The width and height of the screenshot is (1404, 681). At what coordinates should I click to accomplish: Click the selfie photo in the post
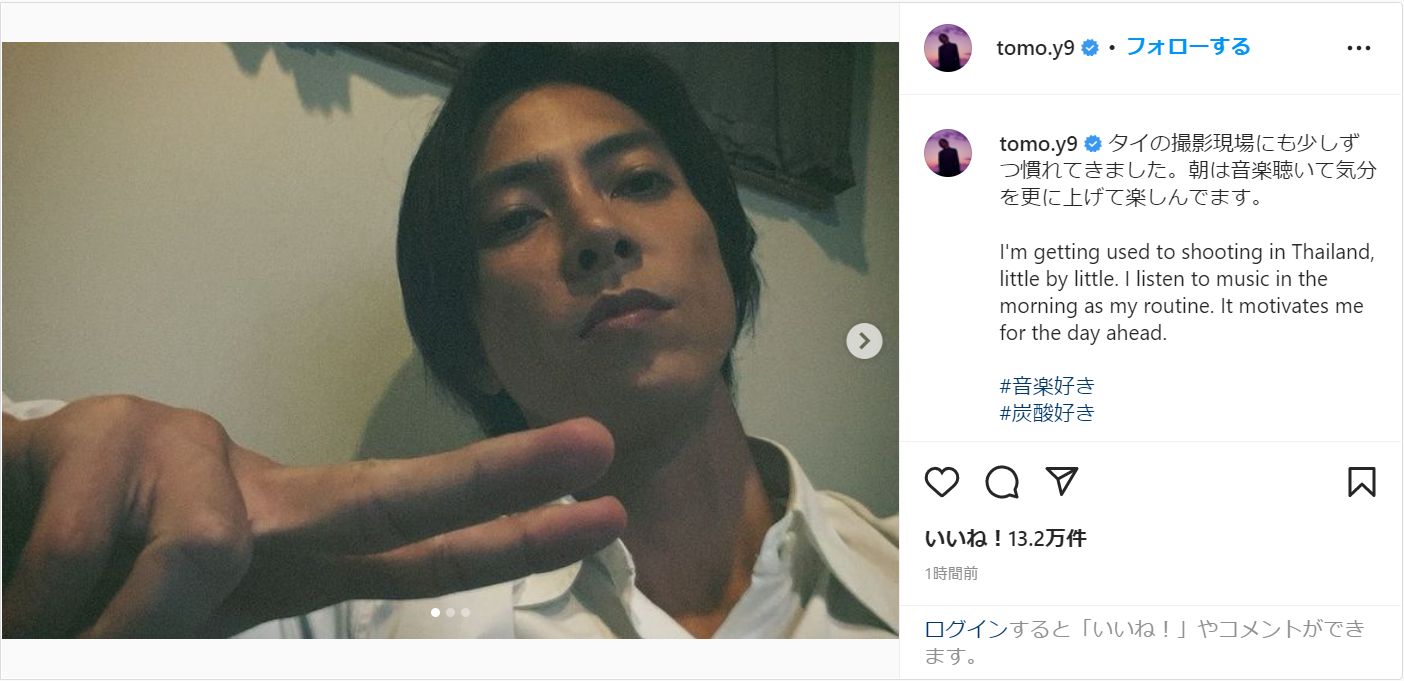(450, 300)
